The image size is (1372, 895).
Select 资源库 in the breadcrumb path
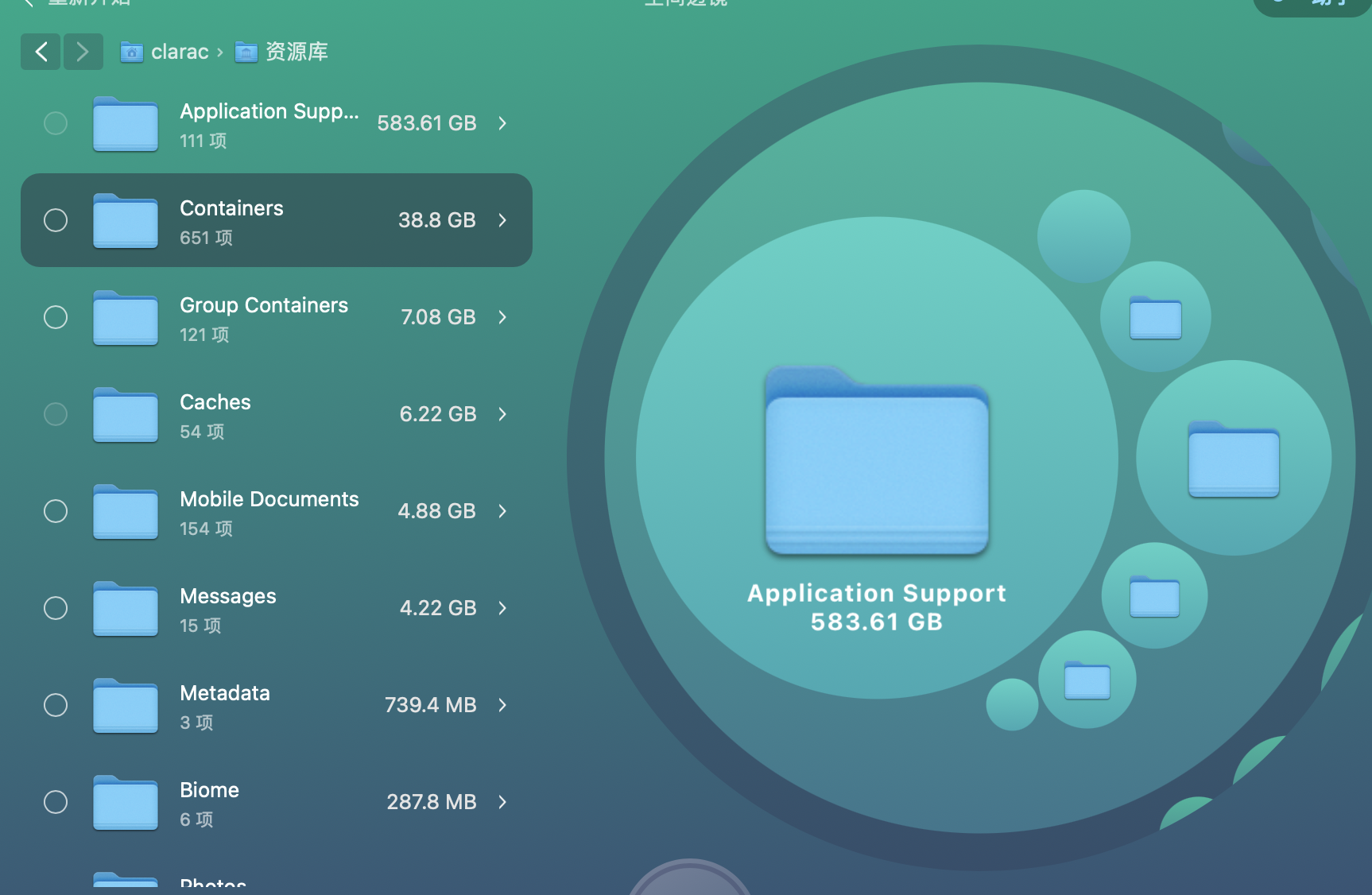(295, 52)
